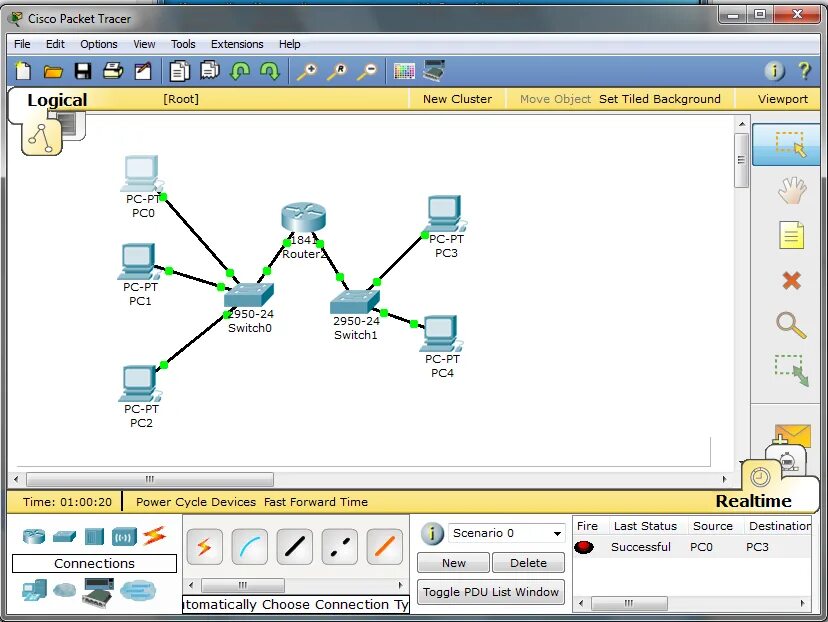Choose the Place Note tool
This screenshot has height=622, width=828.
(792, 235)
